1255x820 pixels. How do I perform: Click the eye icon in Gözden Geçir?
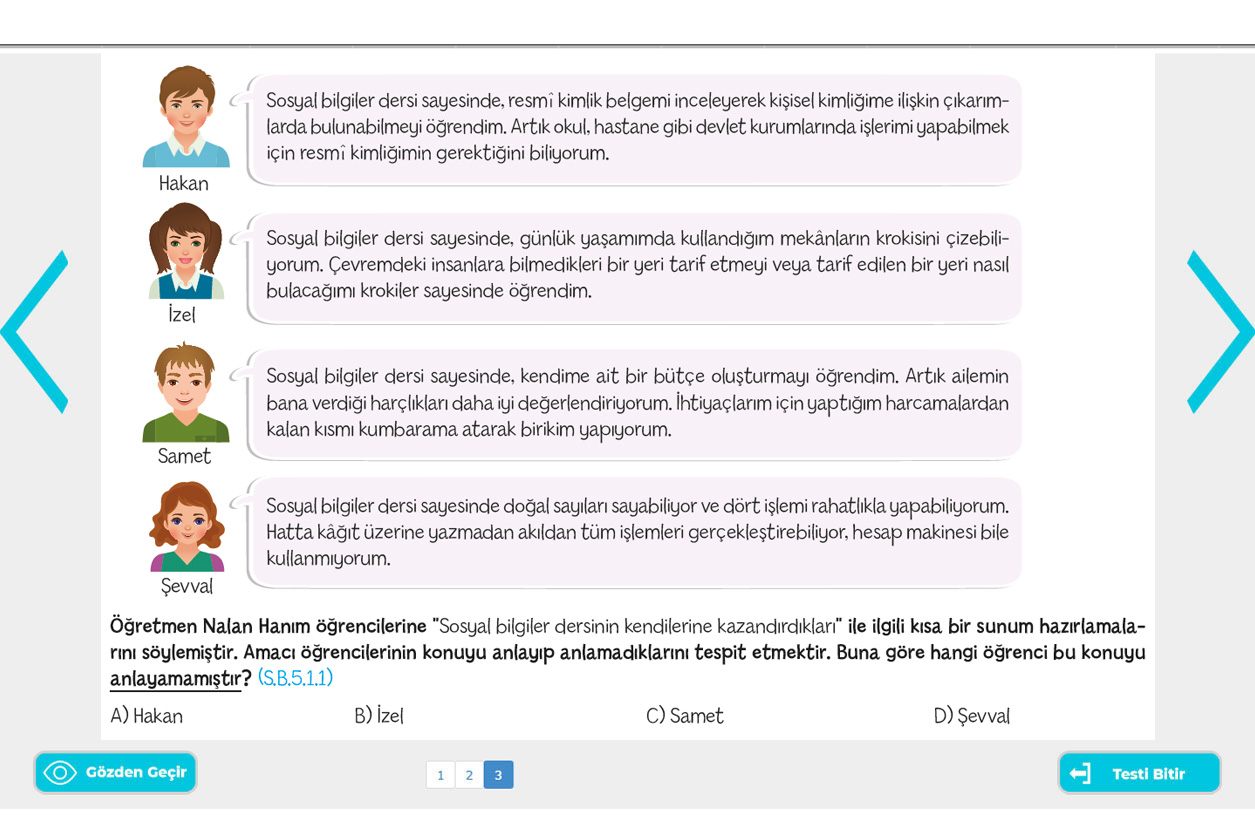(x=60, y=773)
